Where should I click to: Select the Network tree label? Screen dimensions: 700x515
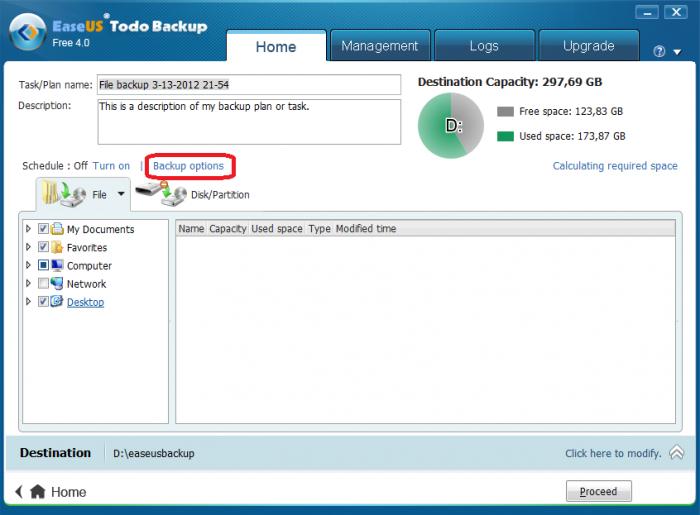(x=87, y=284)
